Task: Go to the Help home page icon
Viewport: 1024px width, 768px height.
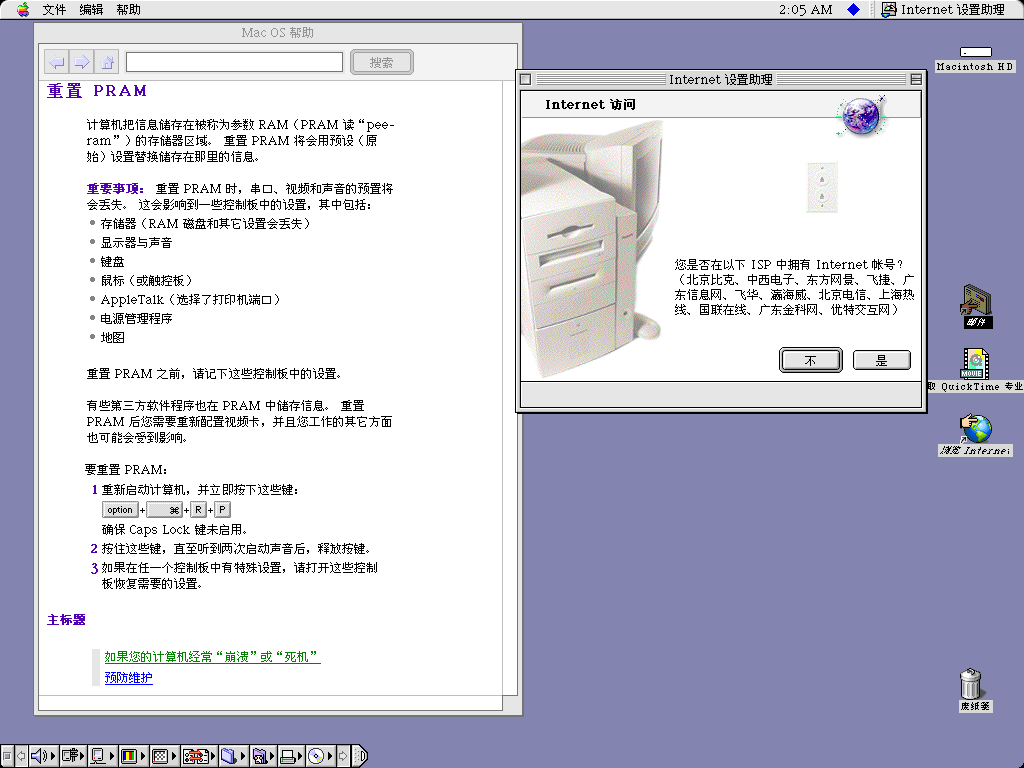Action: coord(107,62)
